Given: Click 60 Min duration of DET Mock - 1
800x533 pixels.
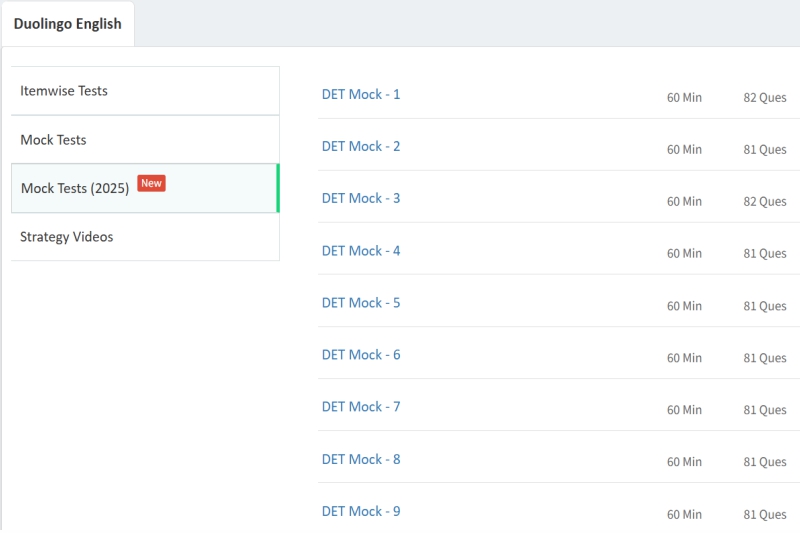Looking at the screenshot, I should [684, 98].
